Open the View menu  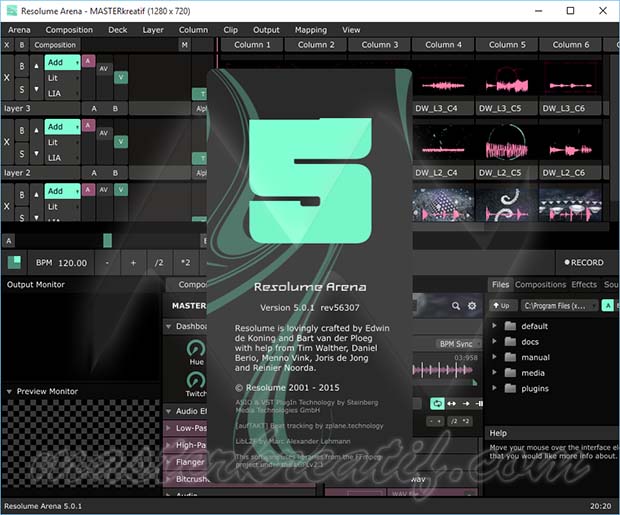pos(351,30)
